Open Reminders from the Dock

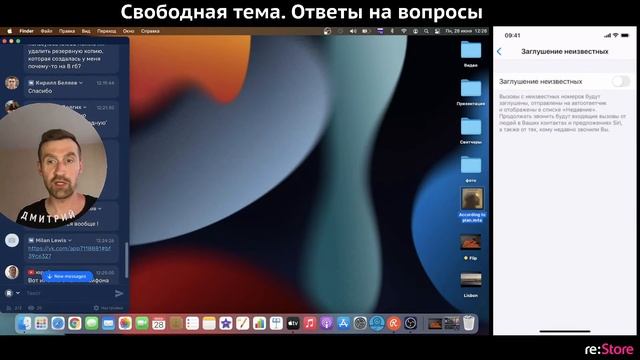click(192, 323)
